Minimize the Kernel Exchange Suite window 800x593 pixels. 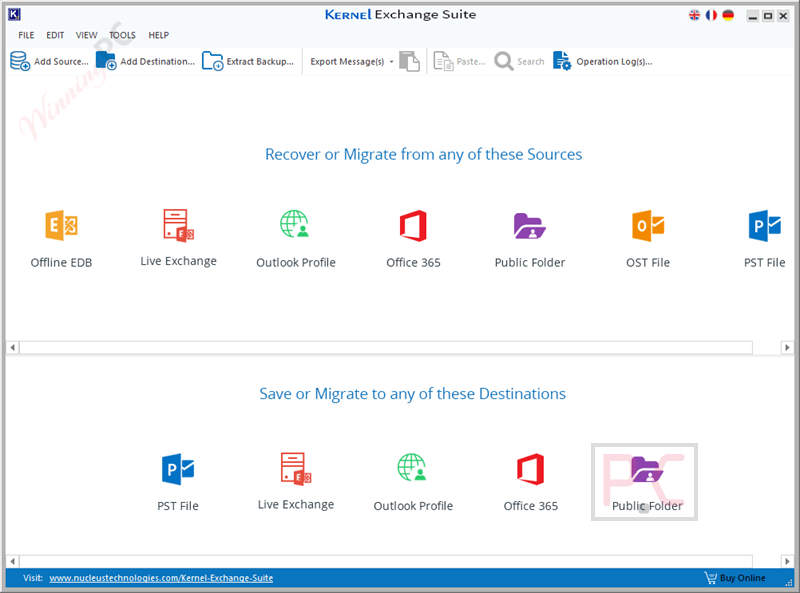pos(753,16)
